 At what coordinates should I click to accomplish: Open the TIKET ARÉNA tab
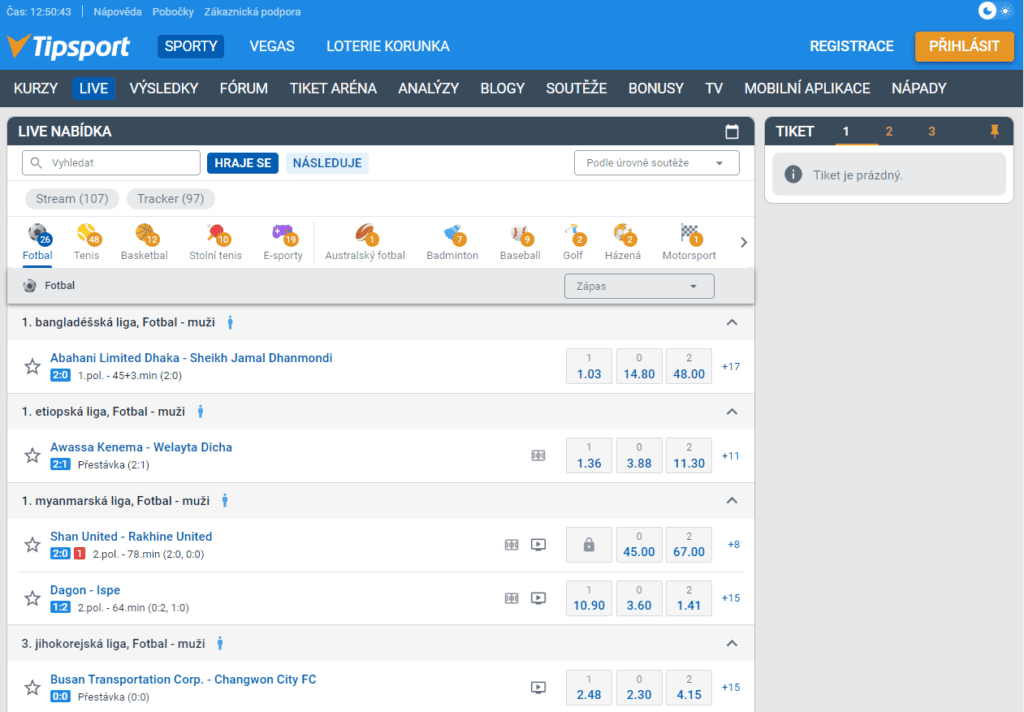(x=333, y=88)
